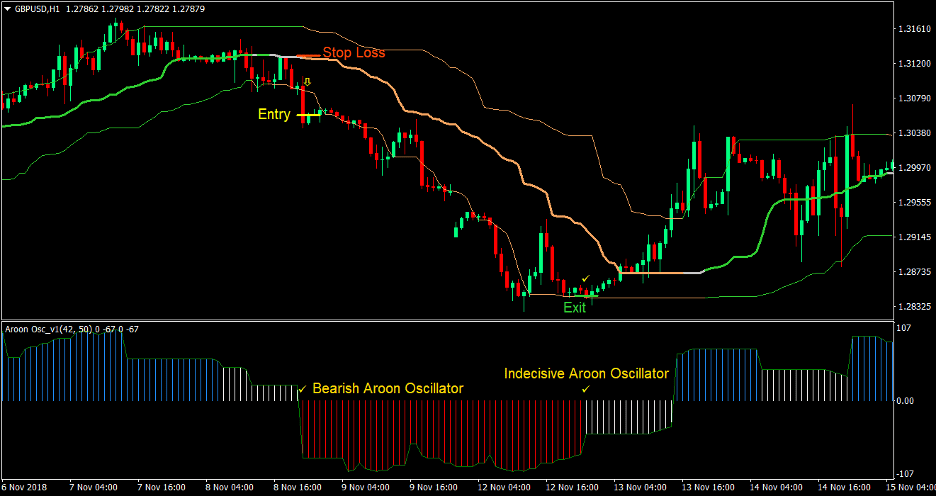Click the checkmark above the Exit label

coord(586,277)
